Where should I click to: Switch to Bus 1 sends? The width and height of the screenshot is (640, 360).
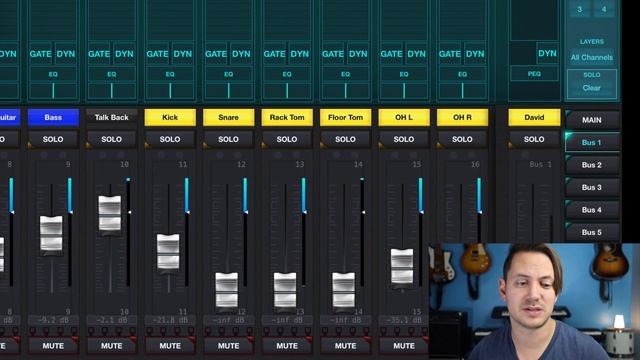pos(592,142)
